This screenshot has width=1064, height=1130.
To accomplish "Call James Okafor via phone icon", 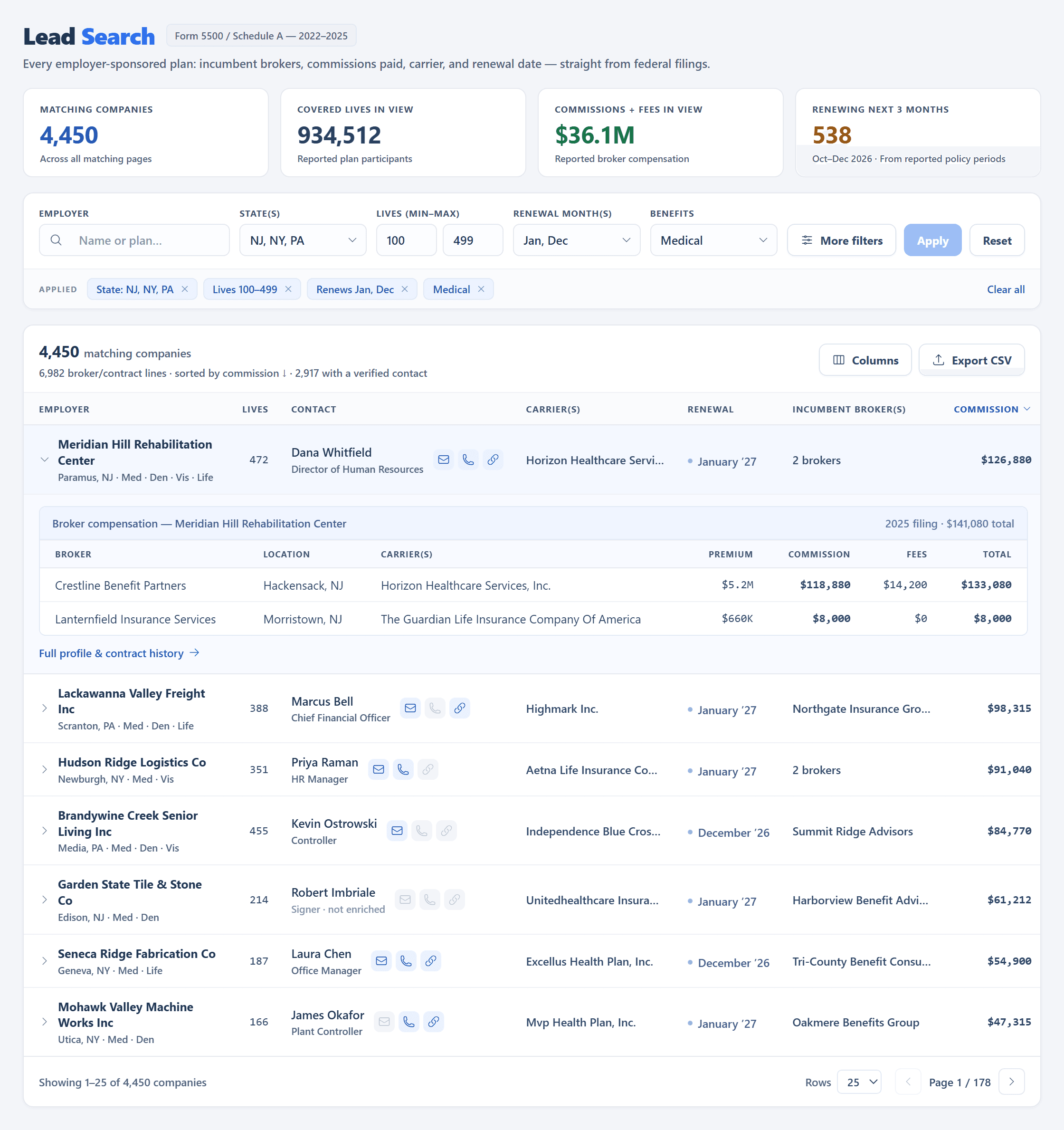I will [x=409, y=1022].
